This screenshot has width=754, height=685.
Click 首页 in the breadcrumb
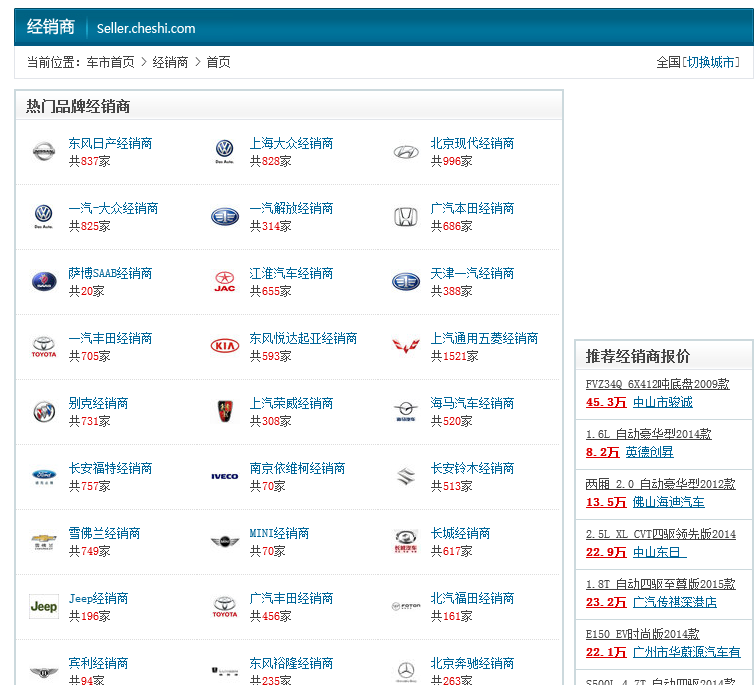(218, 62)
